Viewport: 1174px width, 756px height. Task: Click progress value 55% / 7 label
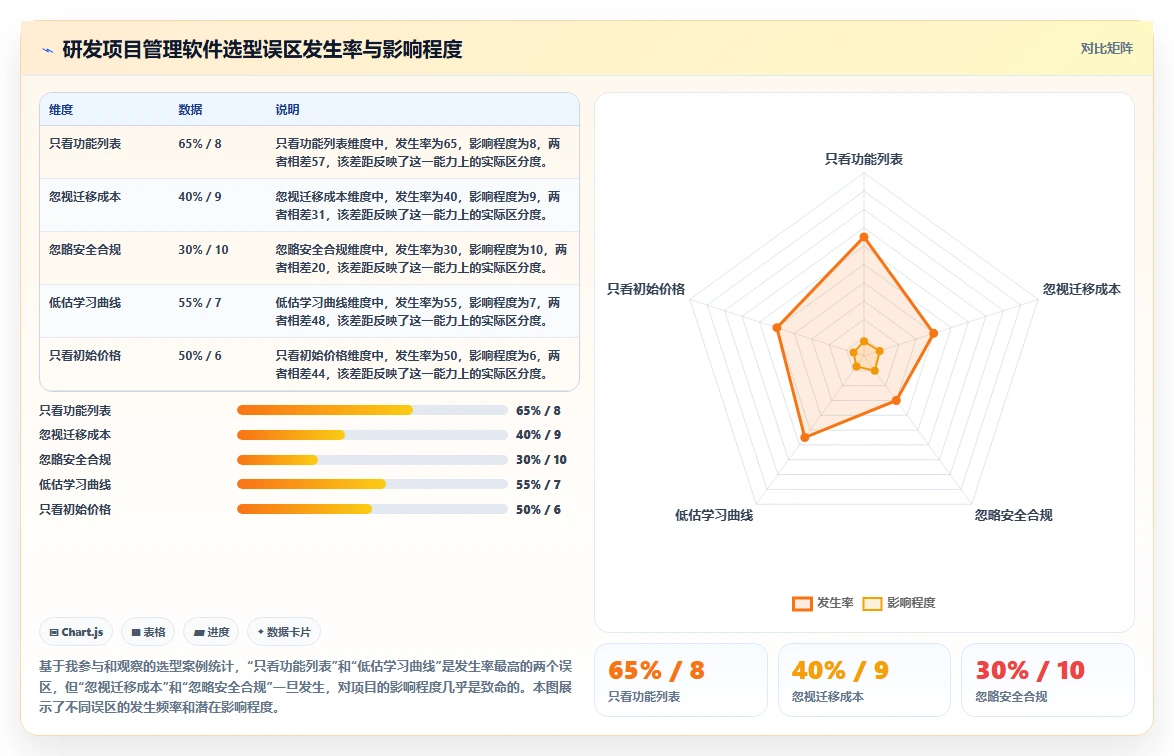(538, 485)
